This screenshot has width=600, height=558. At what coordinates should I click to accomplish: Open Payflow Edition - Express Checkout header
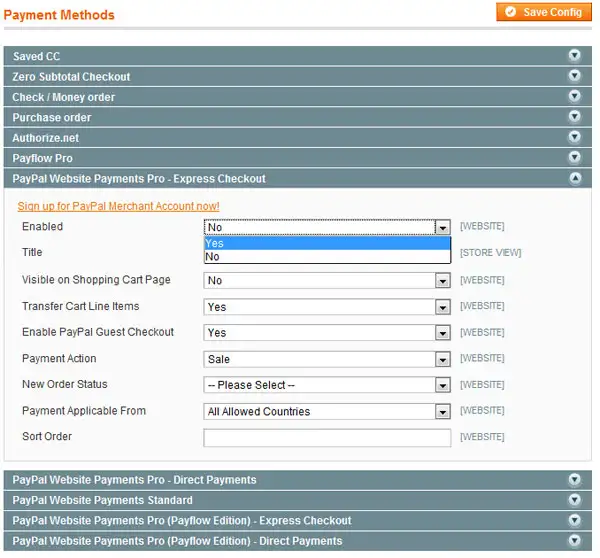[x=298, y=520]
